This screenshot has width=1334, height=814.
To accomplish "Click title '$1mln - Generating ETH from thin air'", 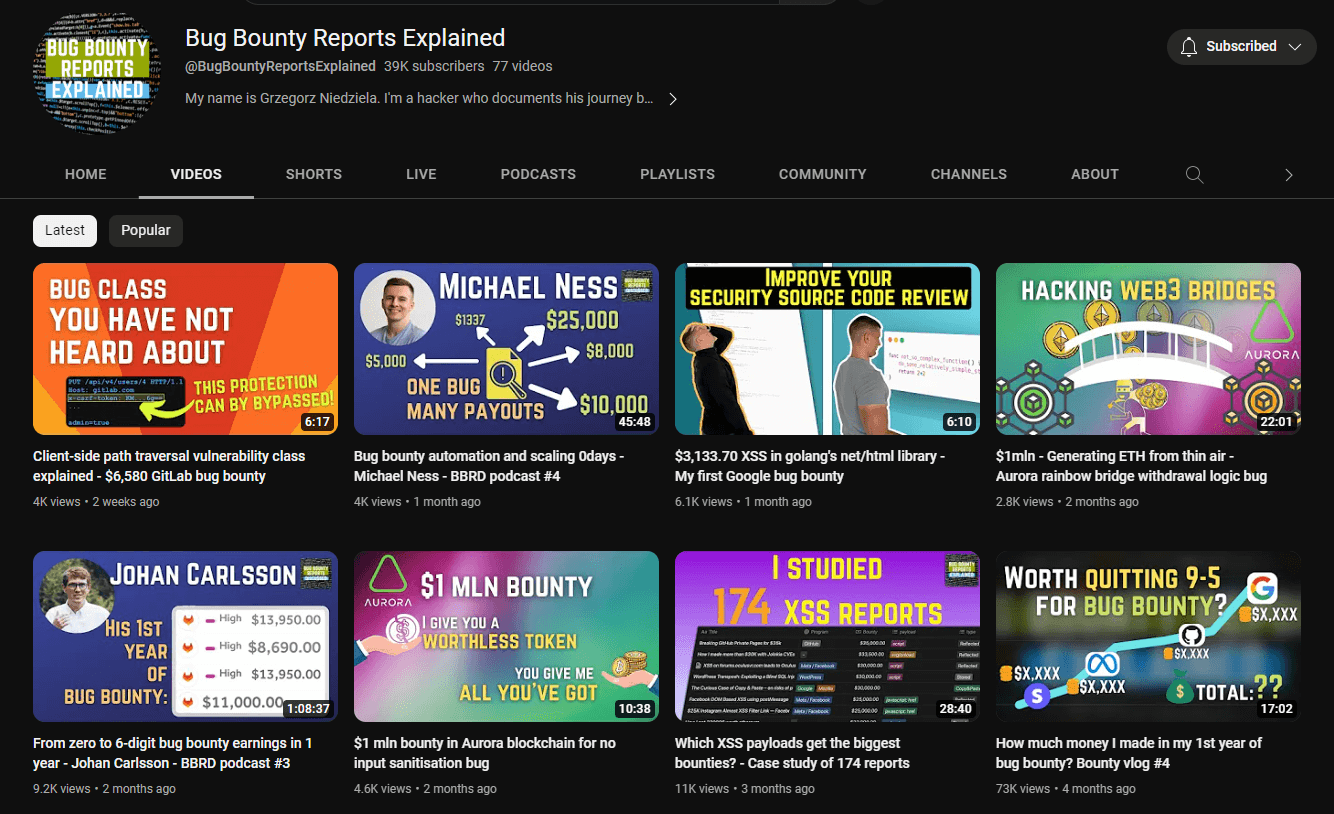I will (x=1134, y=466).
